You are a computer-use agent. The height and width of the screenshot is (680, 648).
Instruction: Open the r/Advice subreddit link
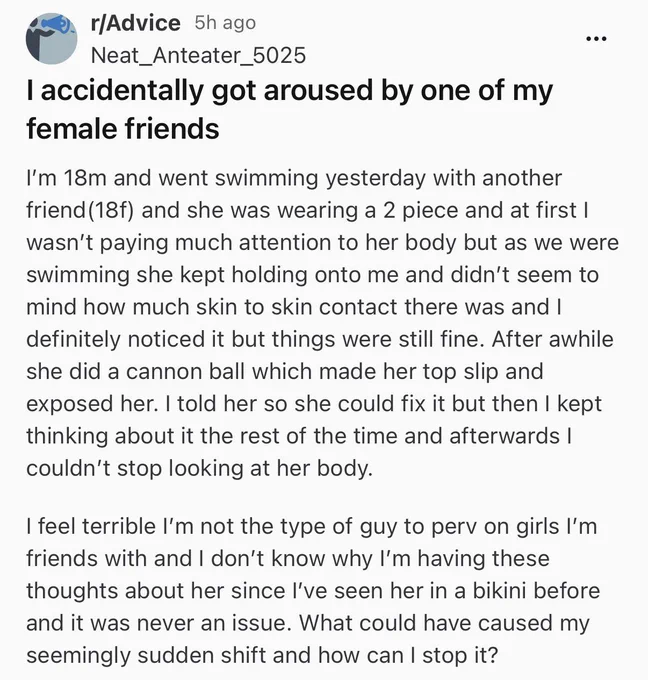(x=136, y=23)
